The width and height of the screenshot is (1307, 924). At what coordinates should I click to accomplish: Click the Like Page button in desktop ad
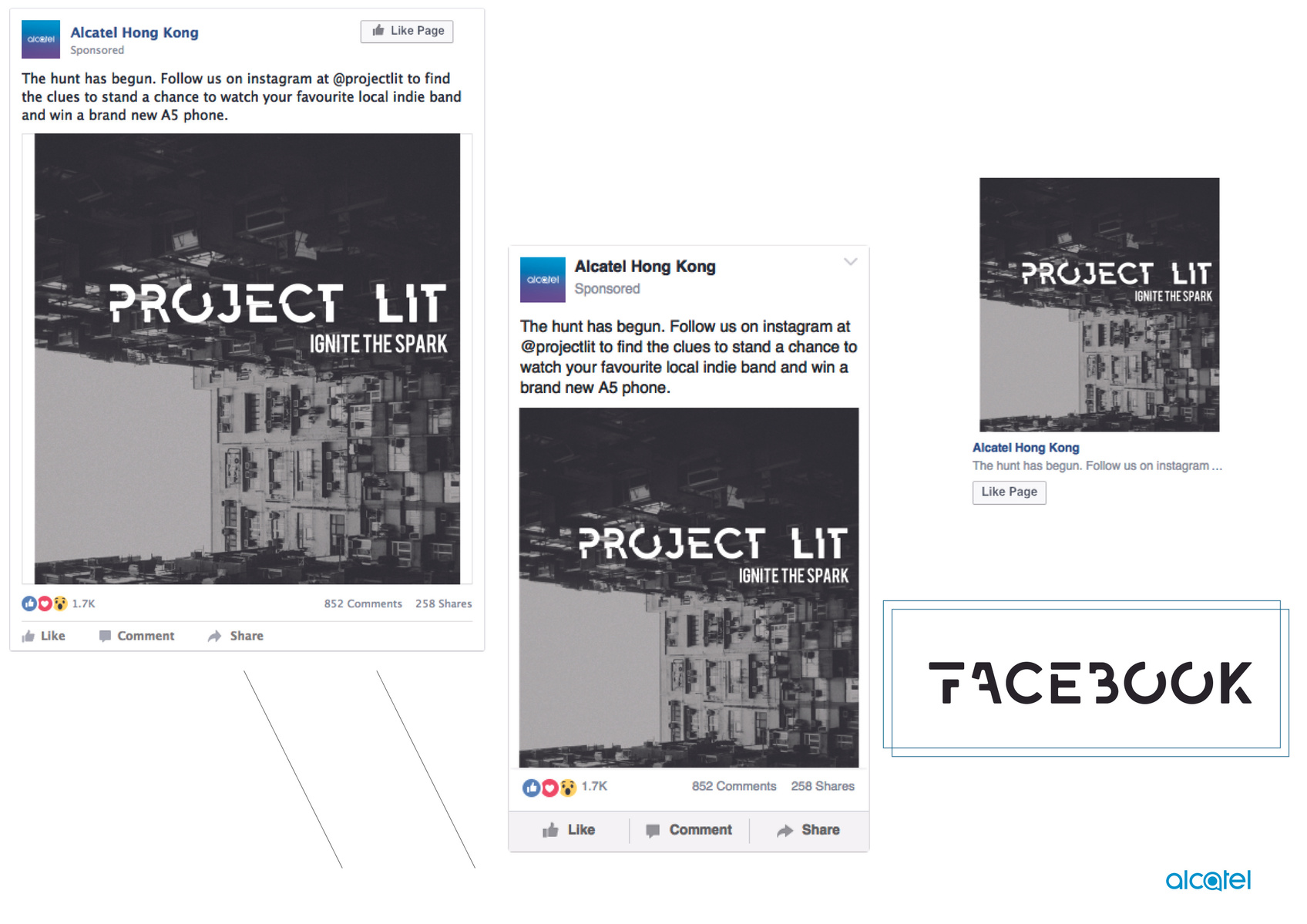pyautogui.click(x=407, y=31)
